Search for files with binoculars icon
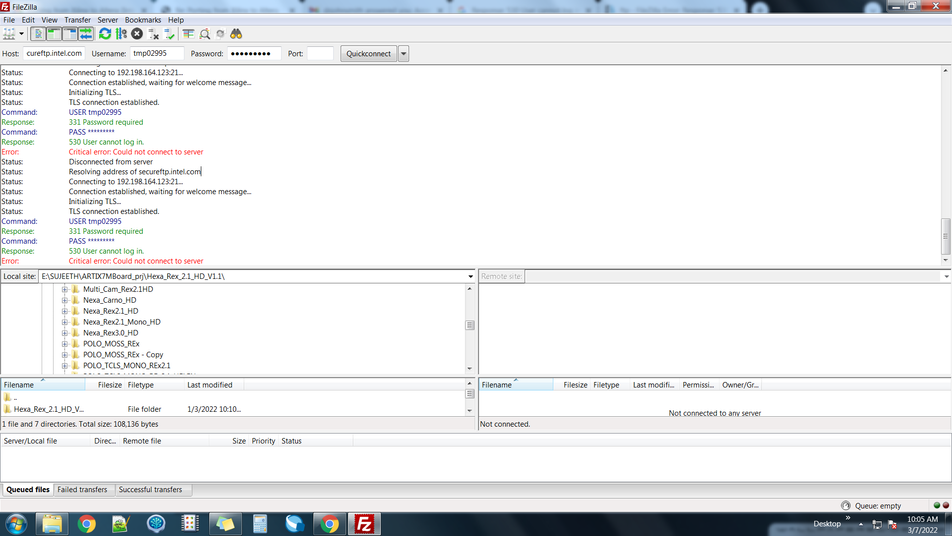The width and height of the screenshot is (952, 536). (x=236, y=34)
